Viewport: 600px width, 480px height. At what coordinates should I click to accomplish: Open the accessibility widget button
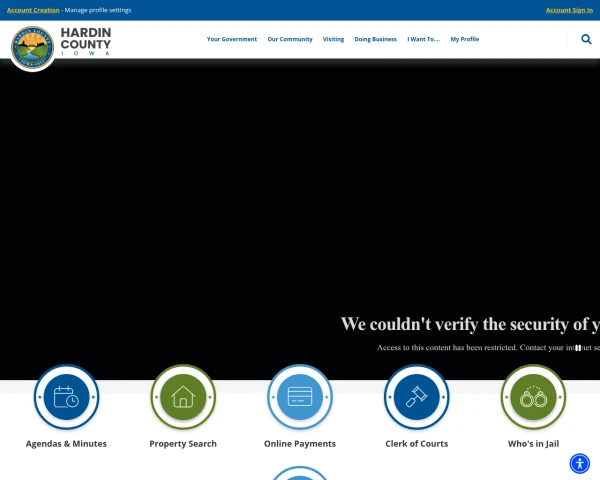[580, 464]
